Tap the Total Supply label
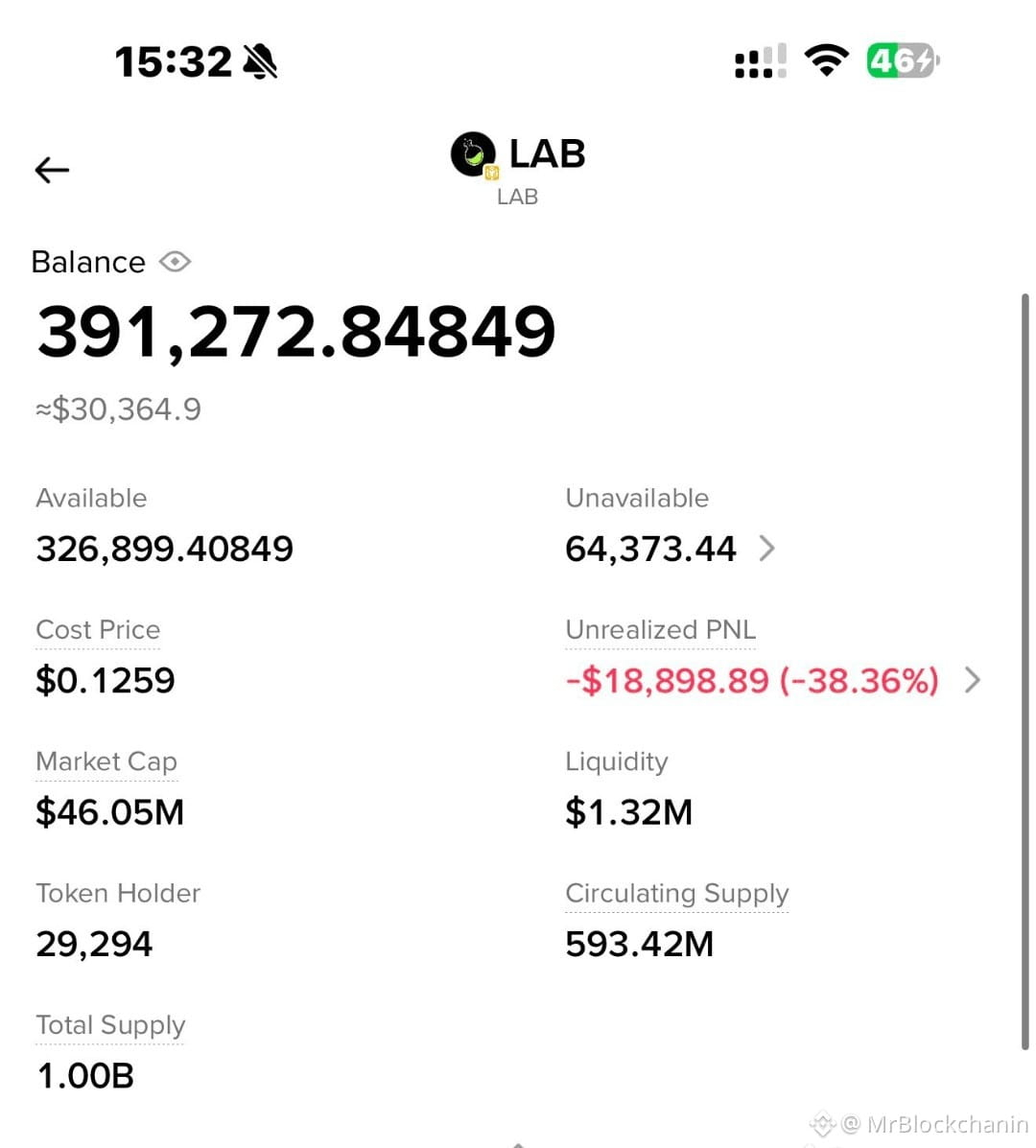 [110, 1025]
